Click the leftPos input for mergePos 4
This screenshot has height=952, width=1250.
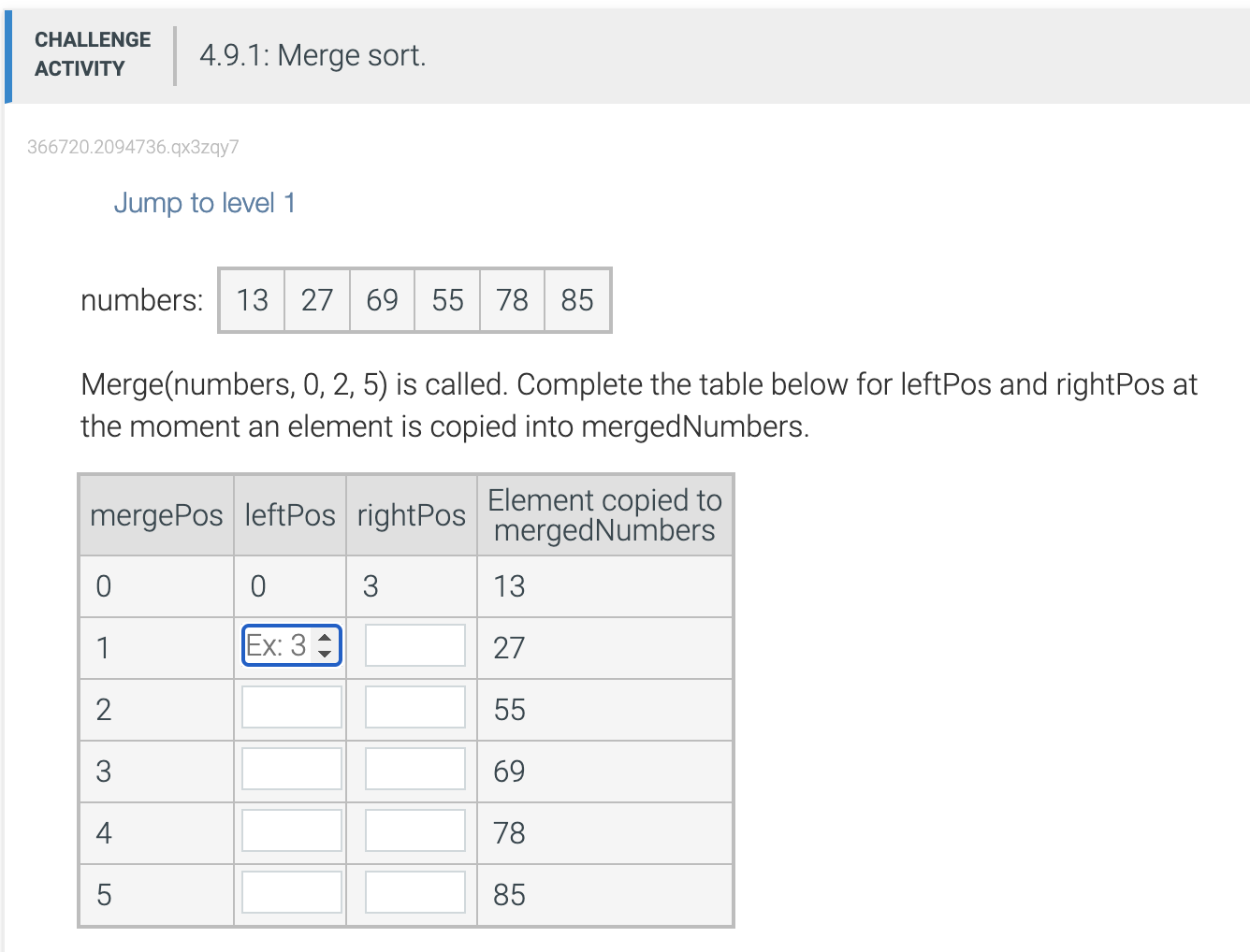[x=291, y=830]
